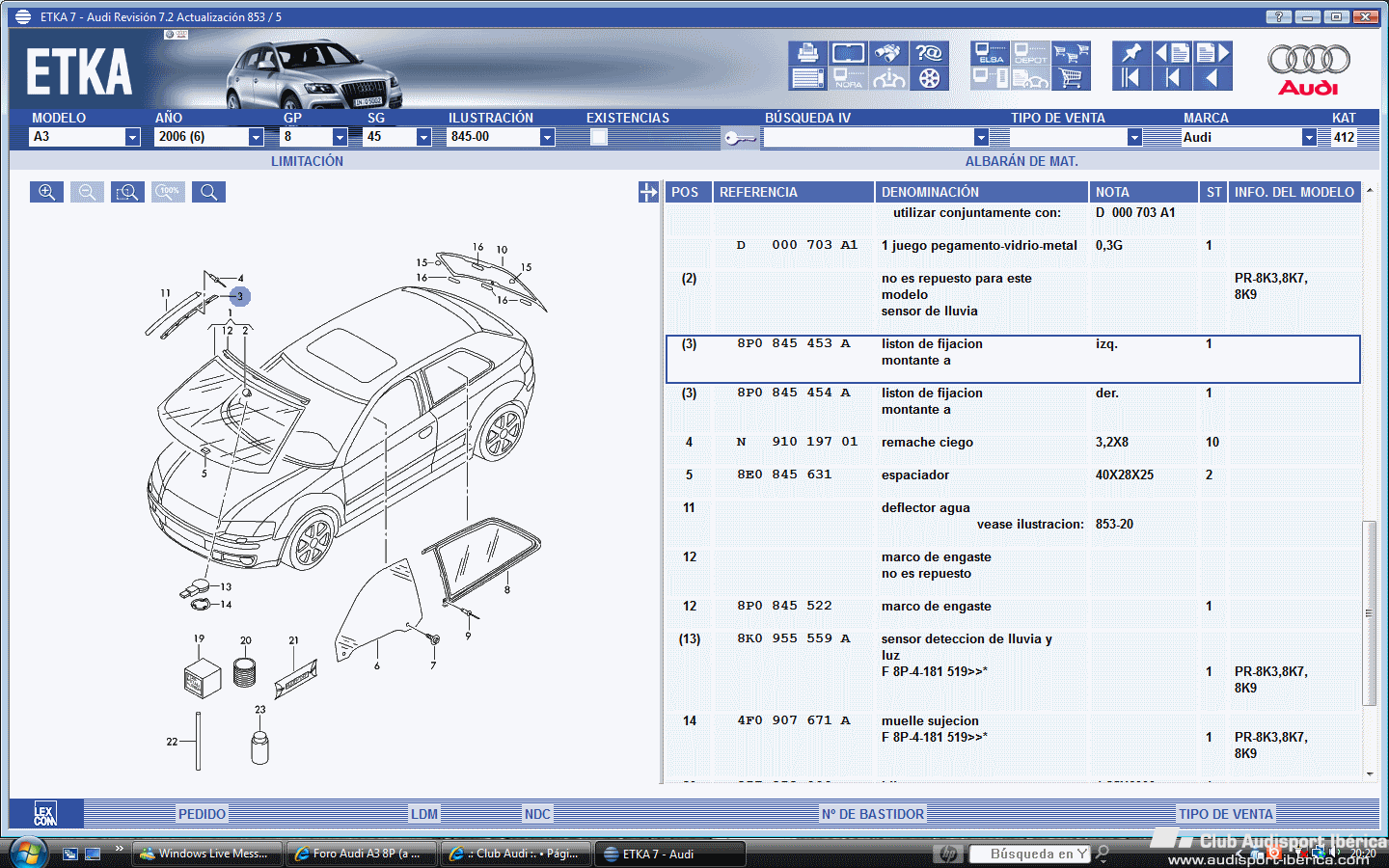Open the Windows Start button

pos(28,854)
